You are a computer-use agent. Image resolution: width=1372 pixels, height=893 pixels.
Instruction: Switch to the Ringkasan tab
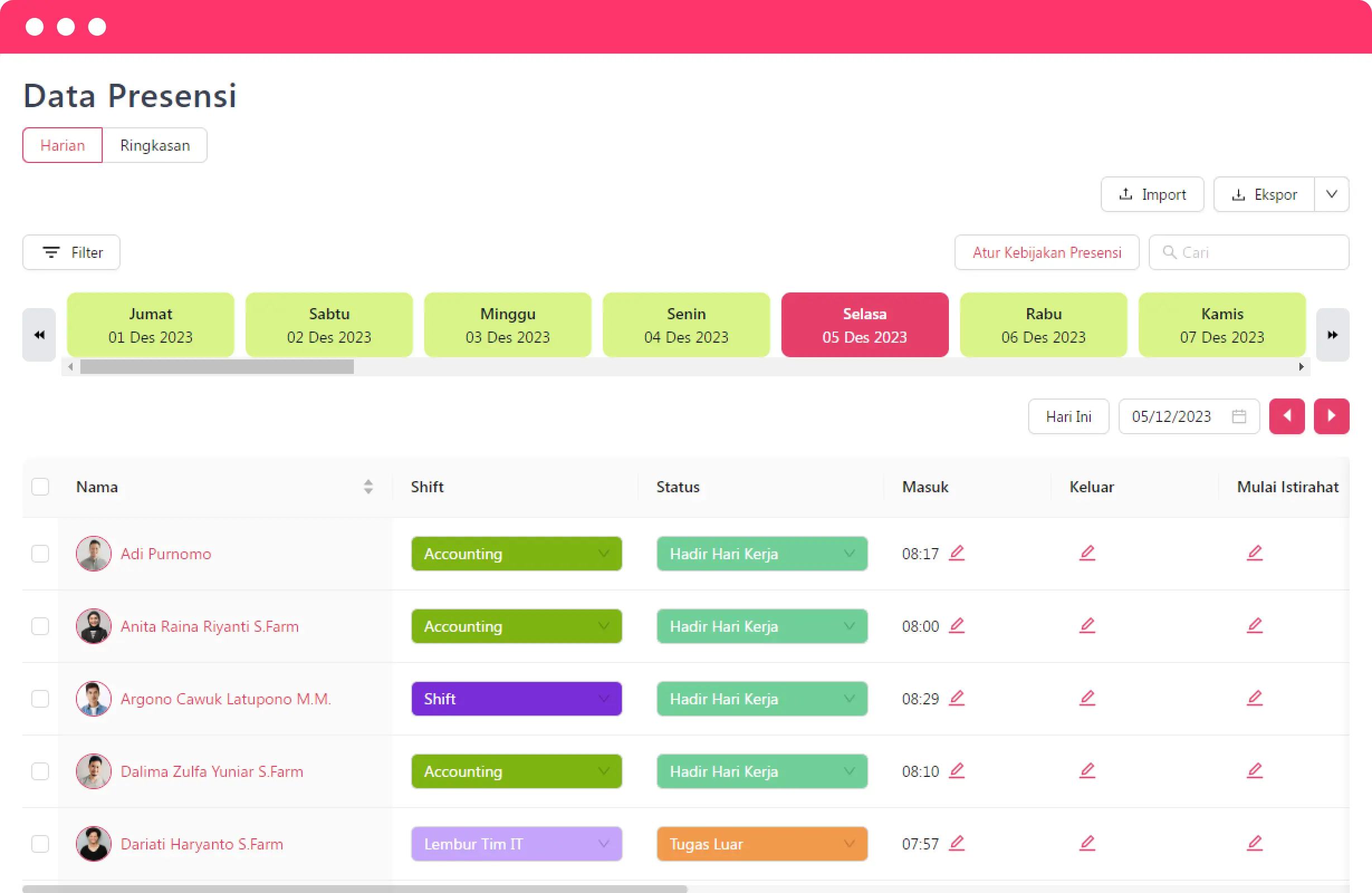coord(155,145)
